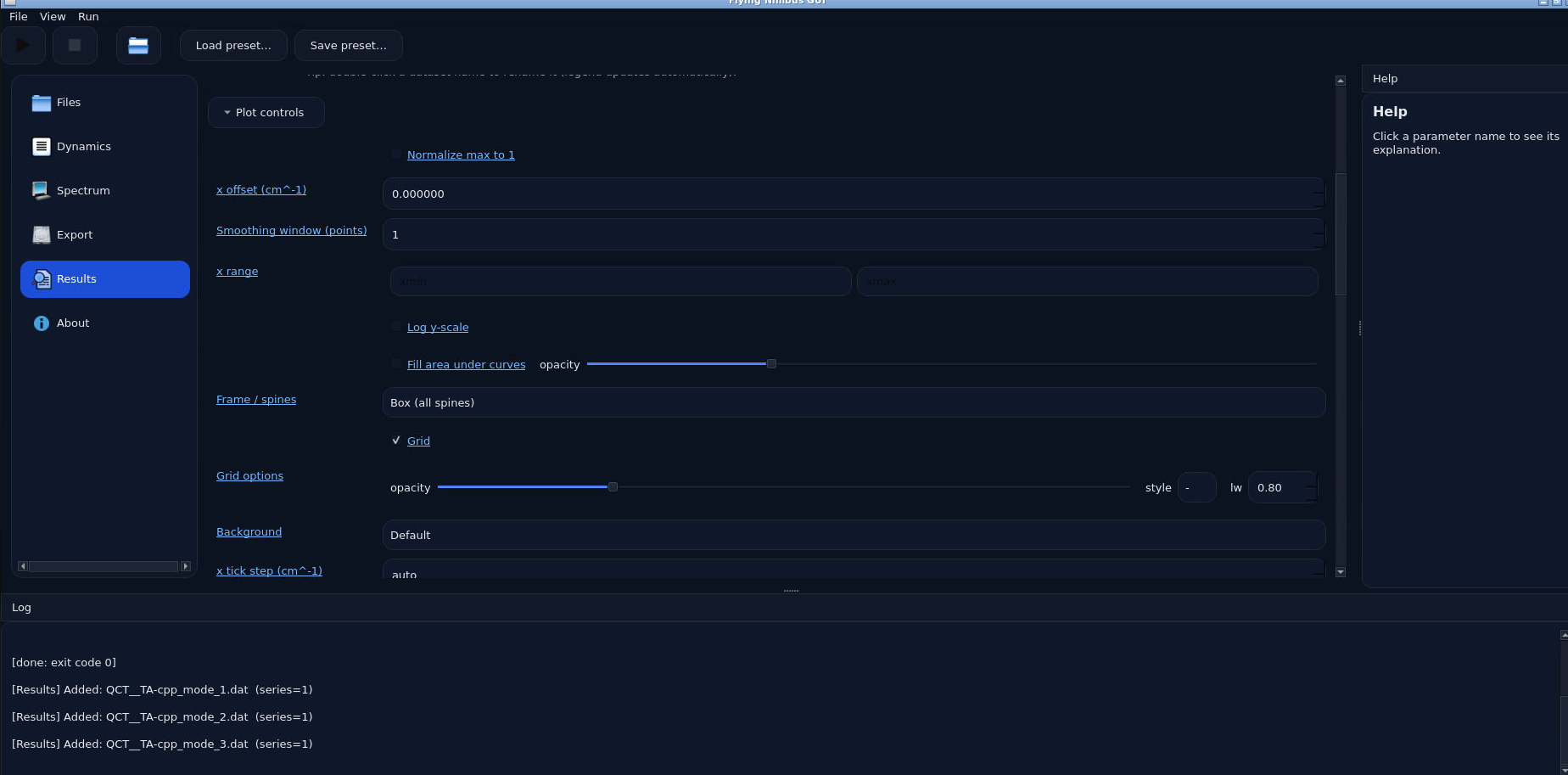
Task: Click the Background parameter link
Action: coord(249,531)
